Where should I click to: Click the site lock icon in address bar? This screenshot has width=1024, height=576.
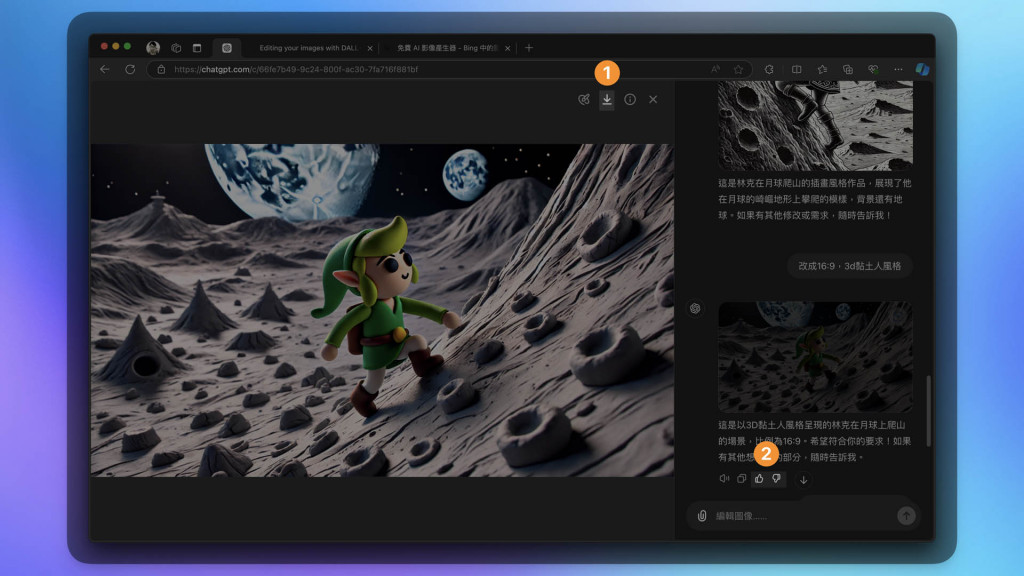(161, 69)
